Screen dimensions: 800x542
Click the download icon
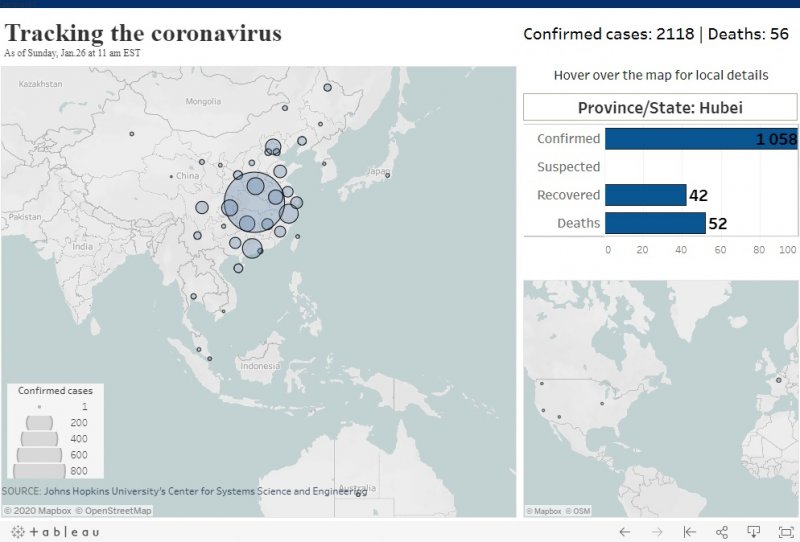[754, 532]
